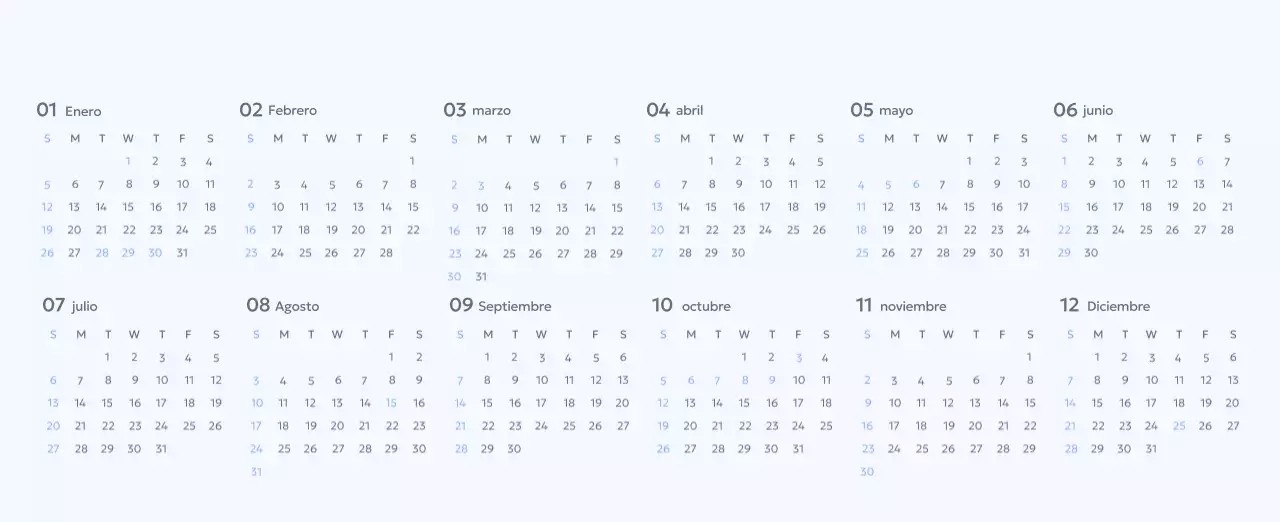Pick day 3 in the marzo calendar
1280x522 pixels.
pyautogui.click(x=481, y=185)
